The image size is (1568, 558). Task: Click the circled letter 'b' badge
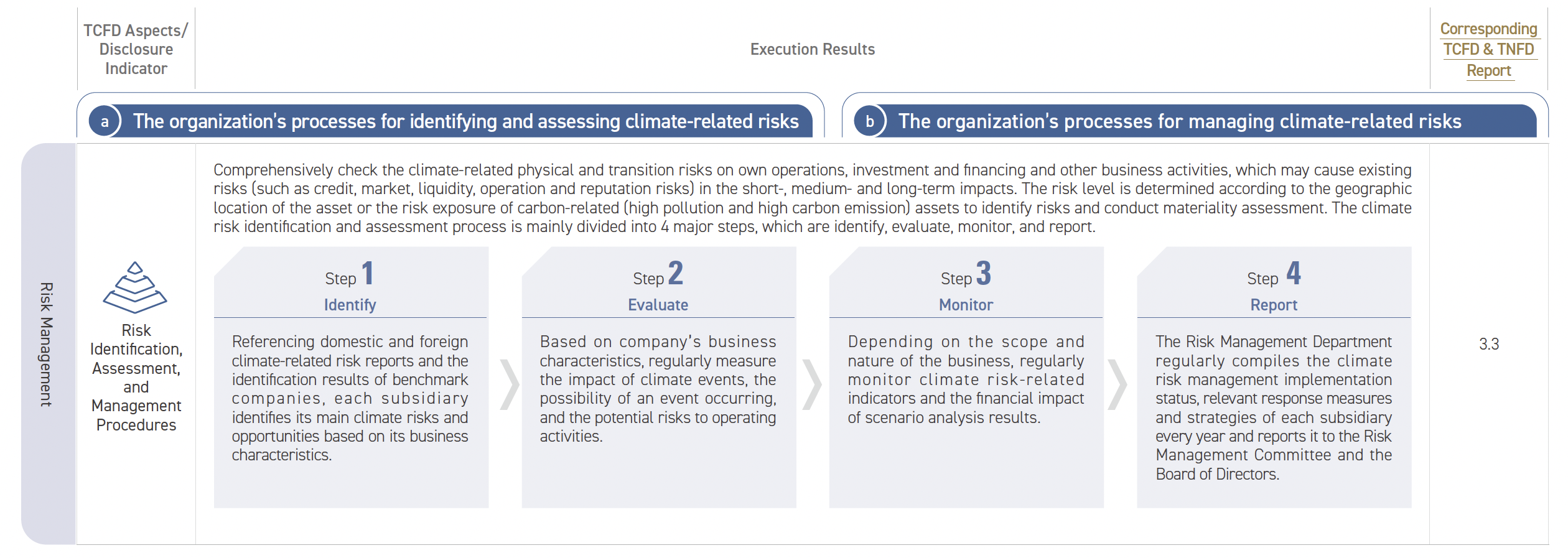click(x=870, y=121)
